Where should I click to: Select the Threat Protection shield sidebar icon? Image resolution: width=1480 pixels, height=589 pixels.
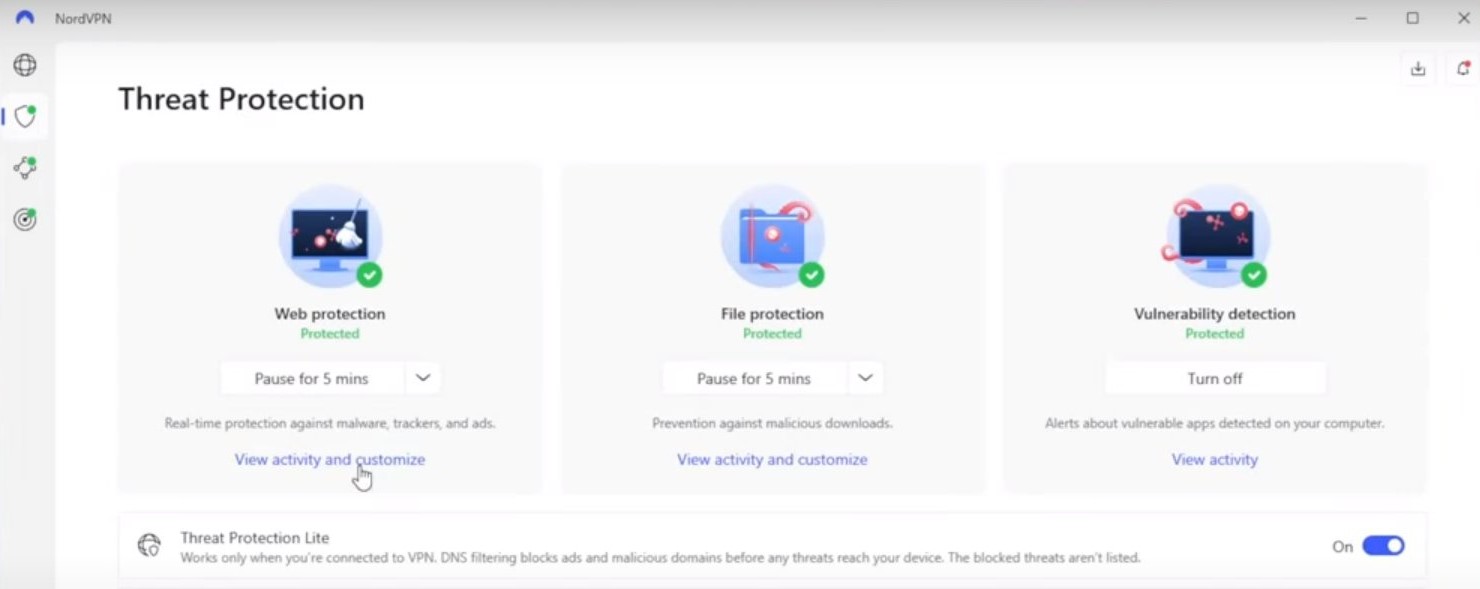tap(25, 116)
